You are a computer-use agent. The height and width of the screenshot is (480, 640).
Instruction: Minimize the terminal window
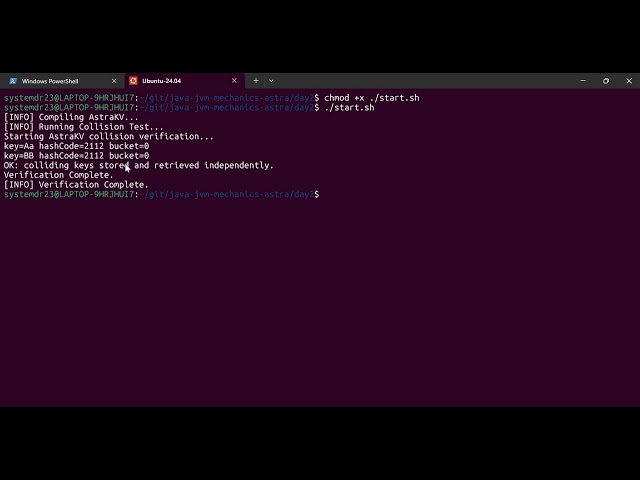[x=583, y=81]
